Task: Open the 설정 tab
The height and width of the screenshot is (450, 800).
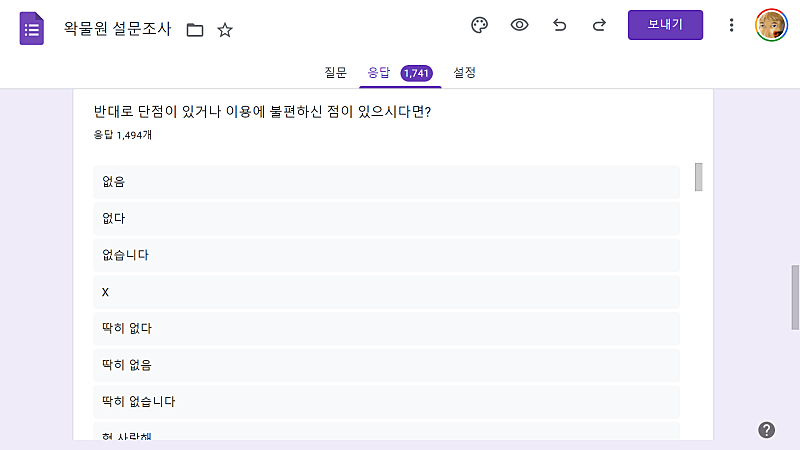Action: [x=465, y=72]
